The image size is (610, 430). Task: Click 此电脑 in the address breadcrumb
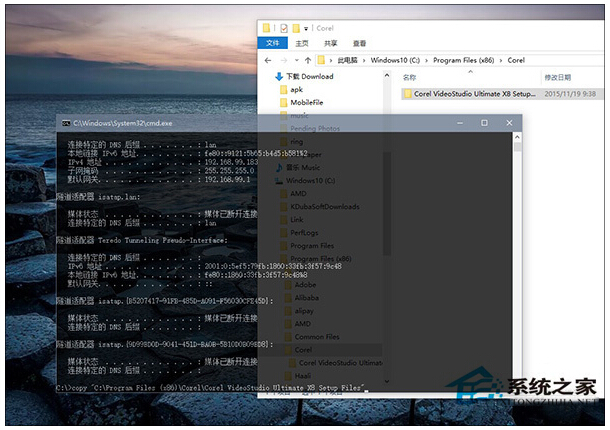tap(350, 60)
